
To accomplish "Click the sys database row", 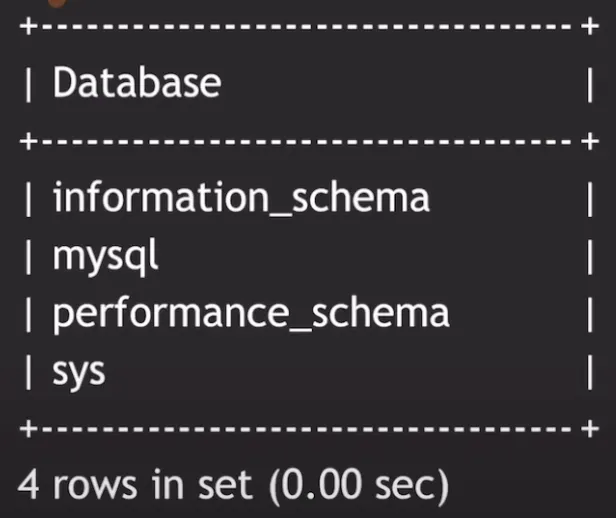I will pos(79,373).
